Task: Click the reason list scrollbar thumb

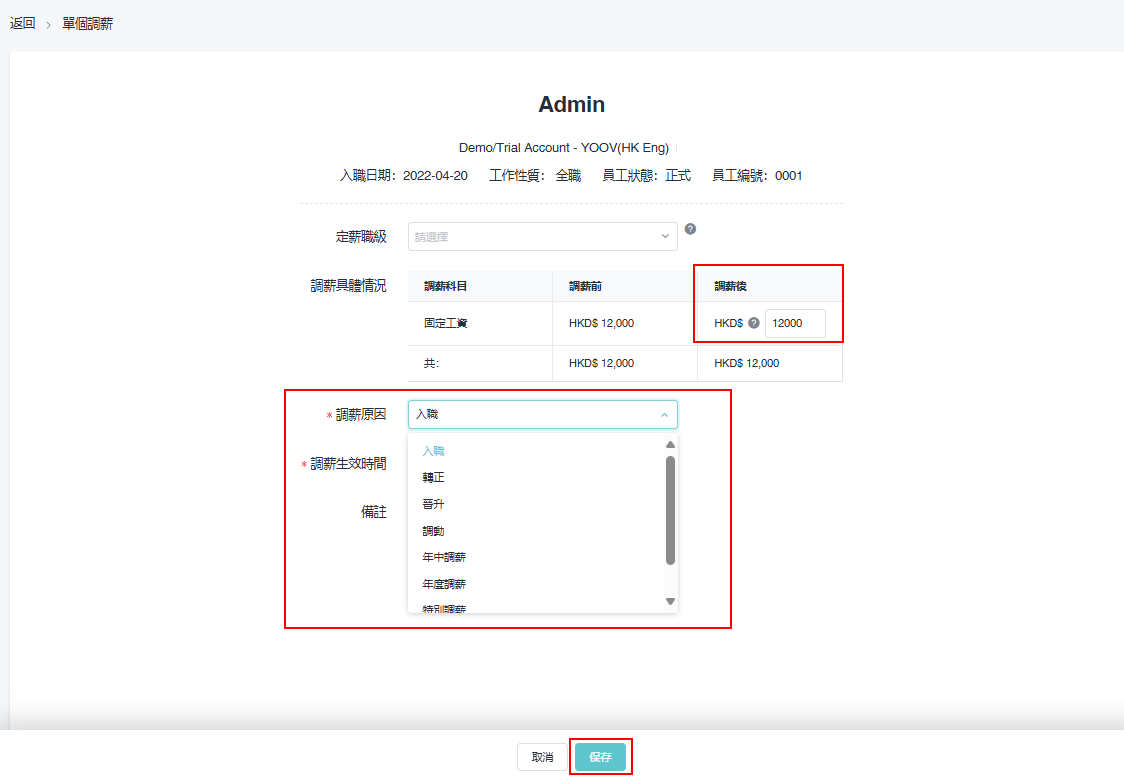Action: [x=671, y=510]
